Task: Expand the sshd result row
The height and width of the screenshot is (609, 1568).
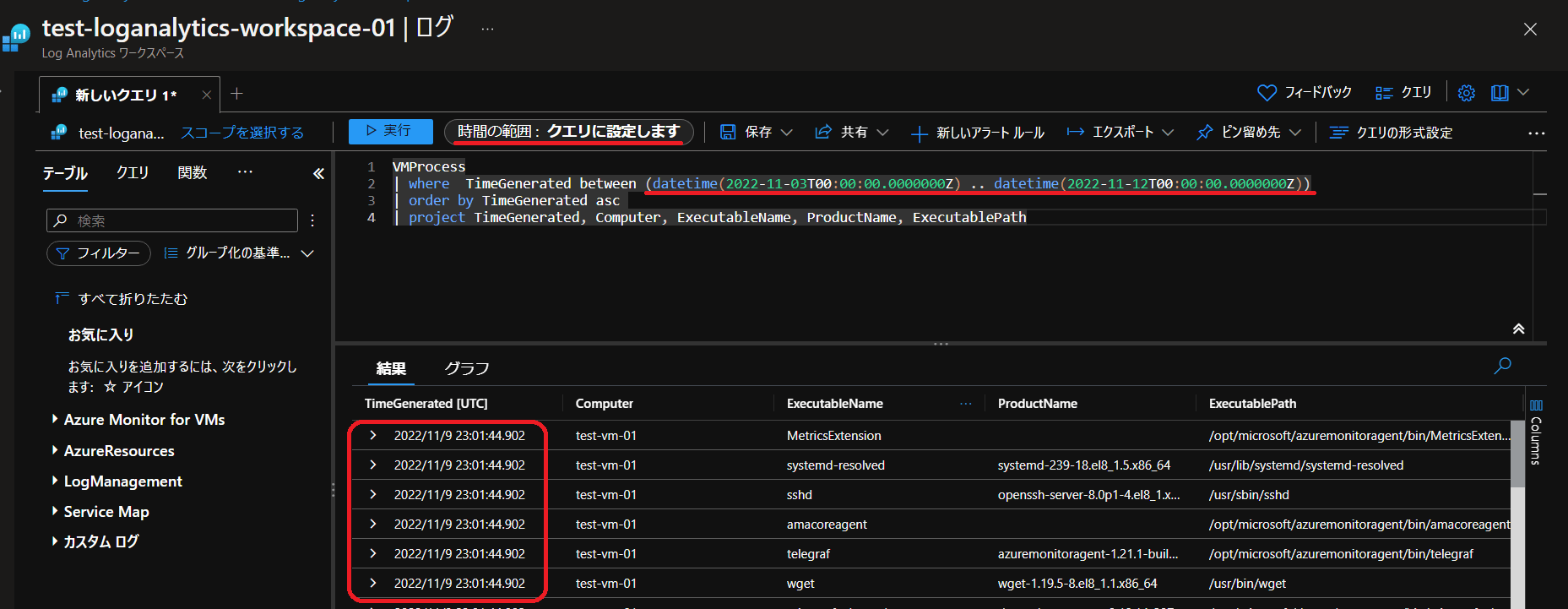Action: tap(372, 495)
